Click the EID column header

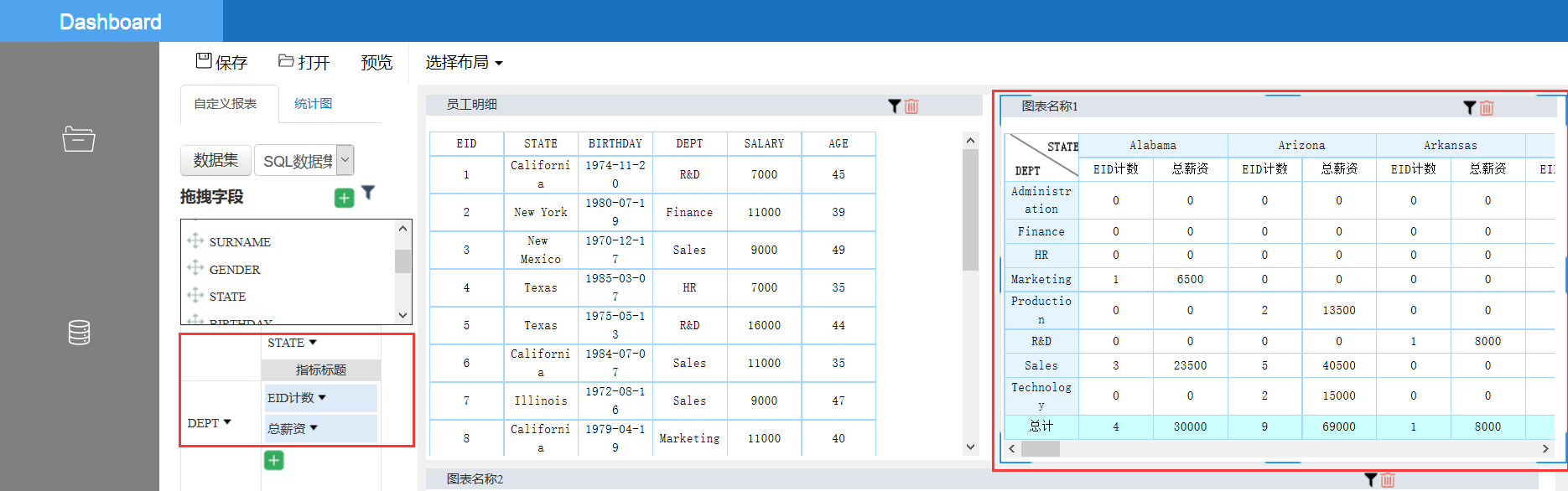pyautogui.click(x=466, y=144)
